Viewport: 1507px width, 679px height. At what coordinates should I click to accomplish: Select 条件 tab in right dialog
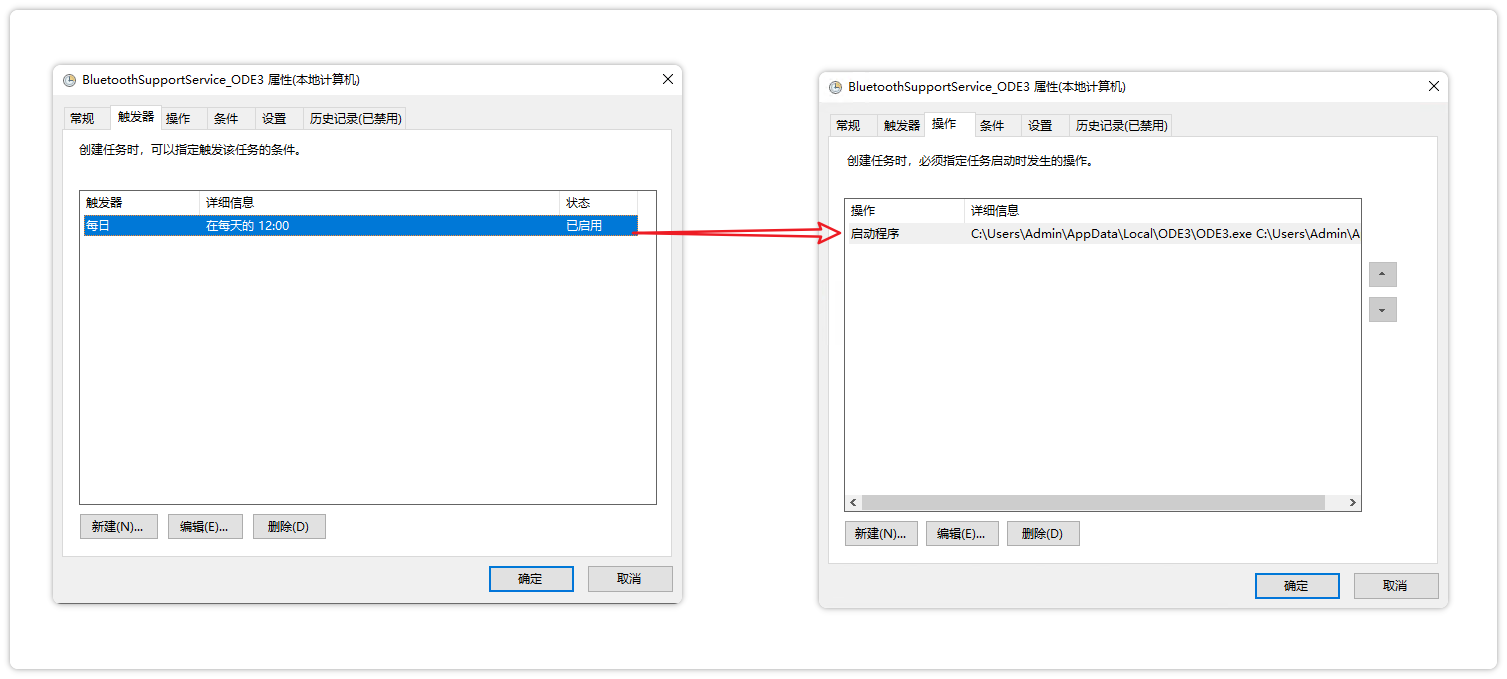click(992, 126)
